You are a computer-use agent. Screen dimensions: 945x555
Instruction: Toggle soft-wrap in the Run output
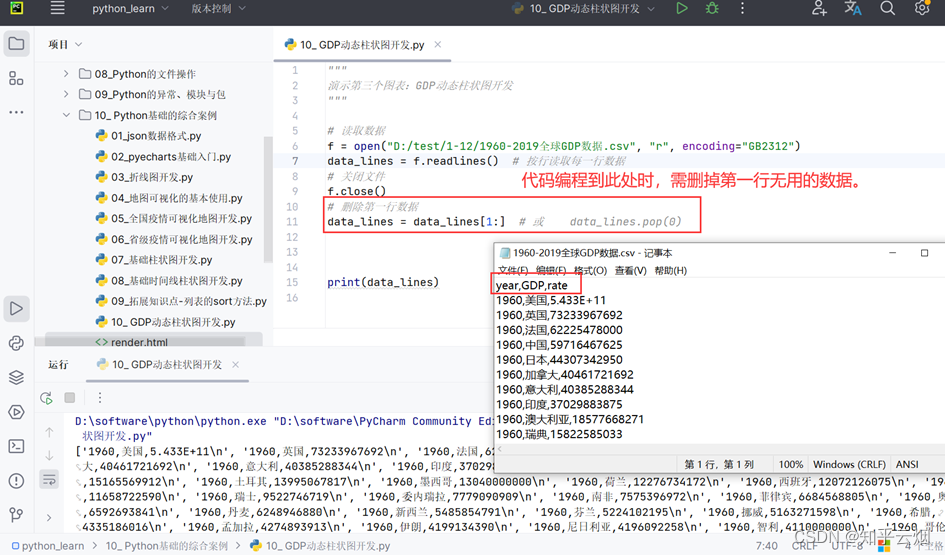pyautogui.click(x=49, y=480)
